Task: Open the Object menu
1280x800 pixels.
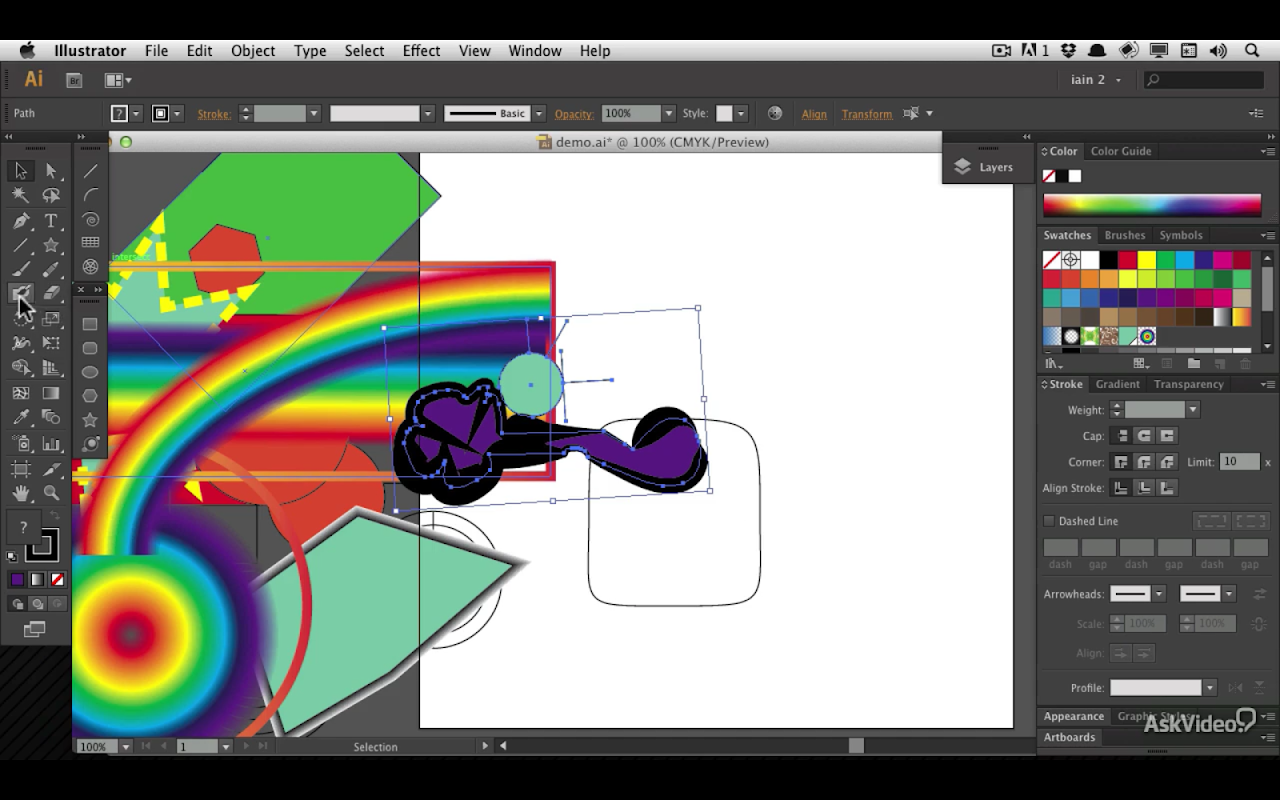Action: click(x=253, y=51)
